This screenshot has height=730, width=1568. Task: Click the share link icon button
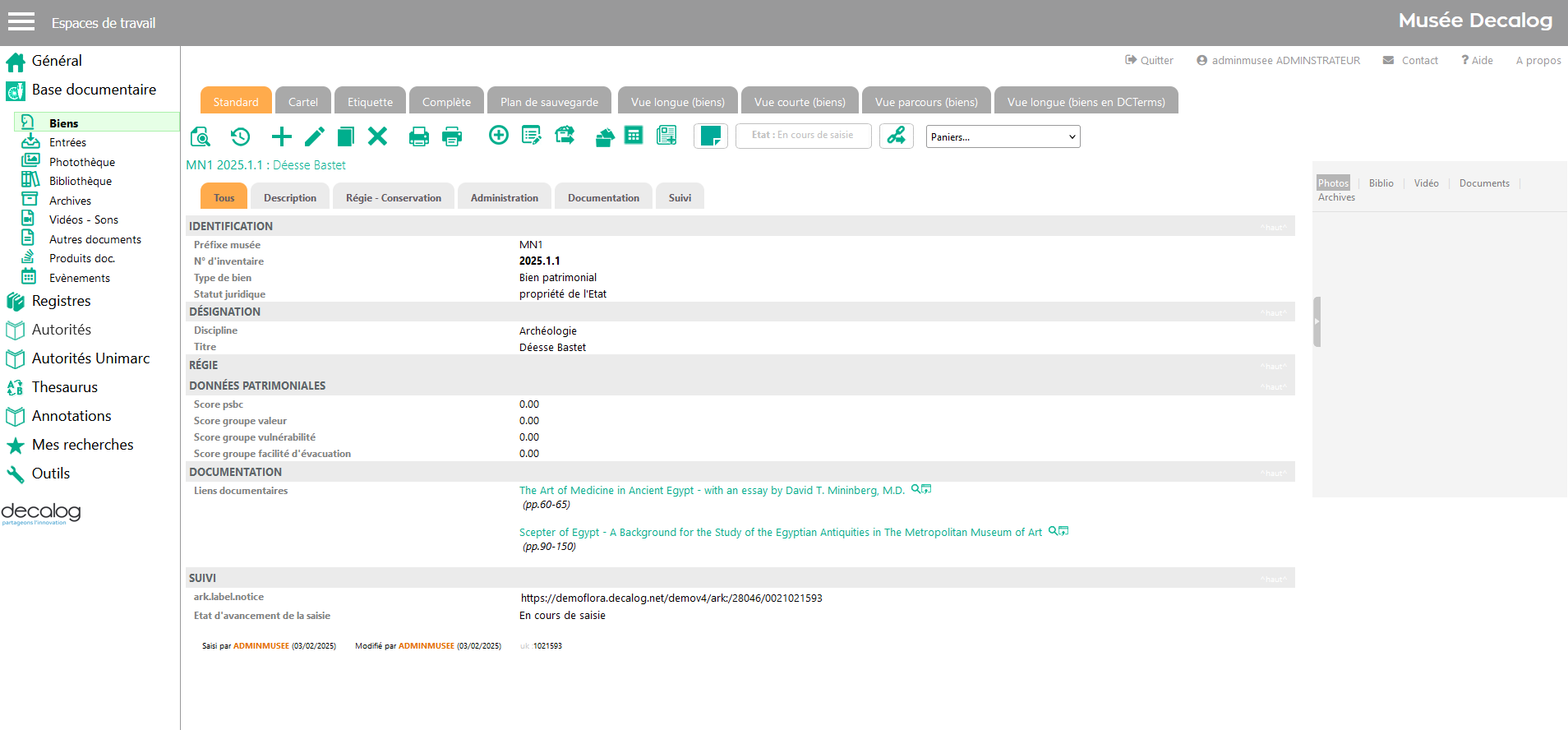897,136
